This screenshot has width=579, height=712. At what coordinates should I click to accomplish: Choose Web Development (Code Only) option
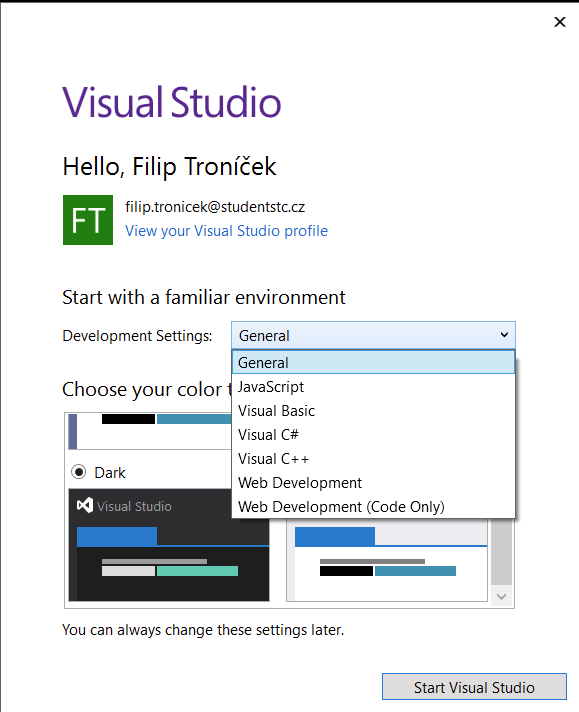pyautogui.click(x=373, y=506)
